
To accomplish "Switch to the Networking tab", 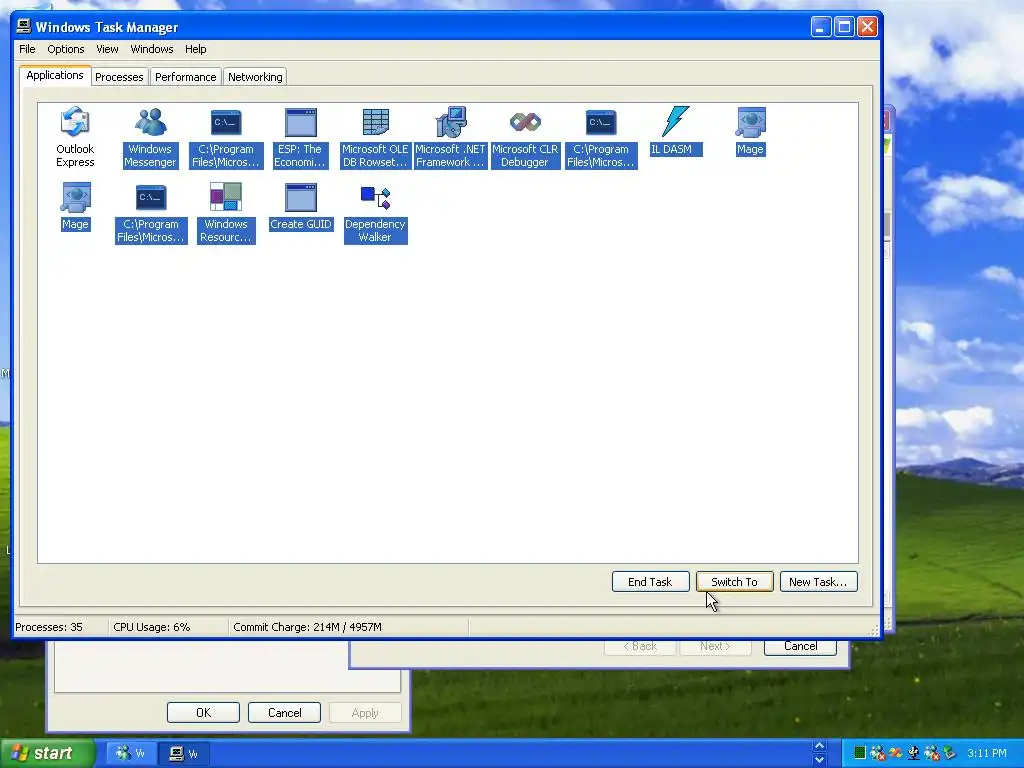I will [255, 77].
